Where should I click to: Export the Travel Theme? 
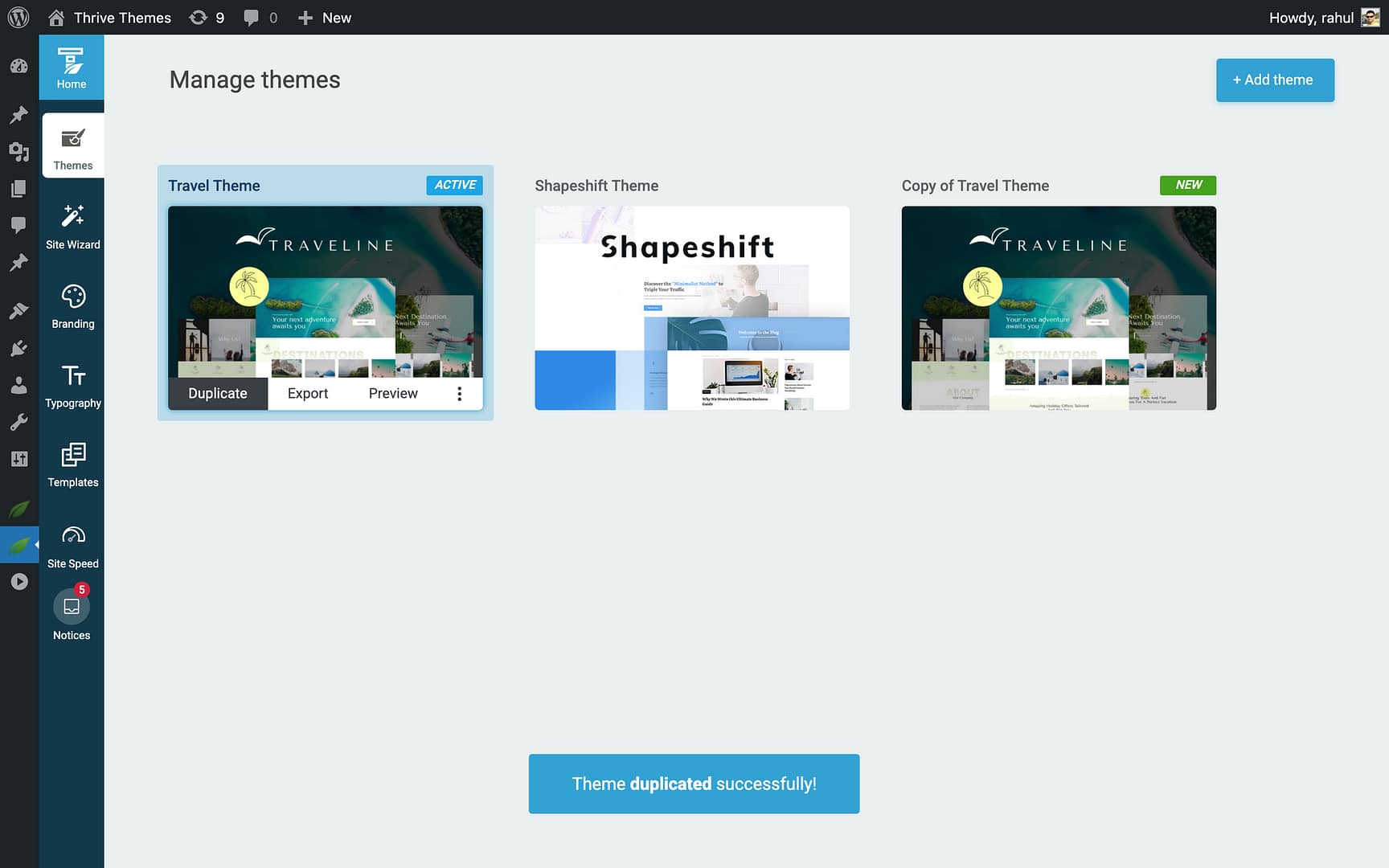tap(307, 393)
